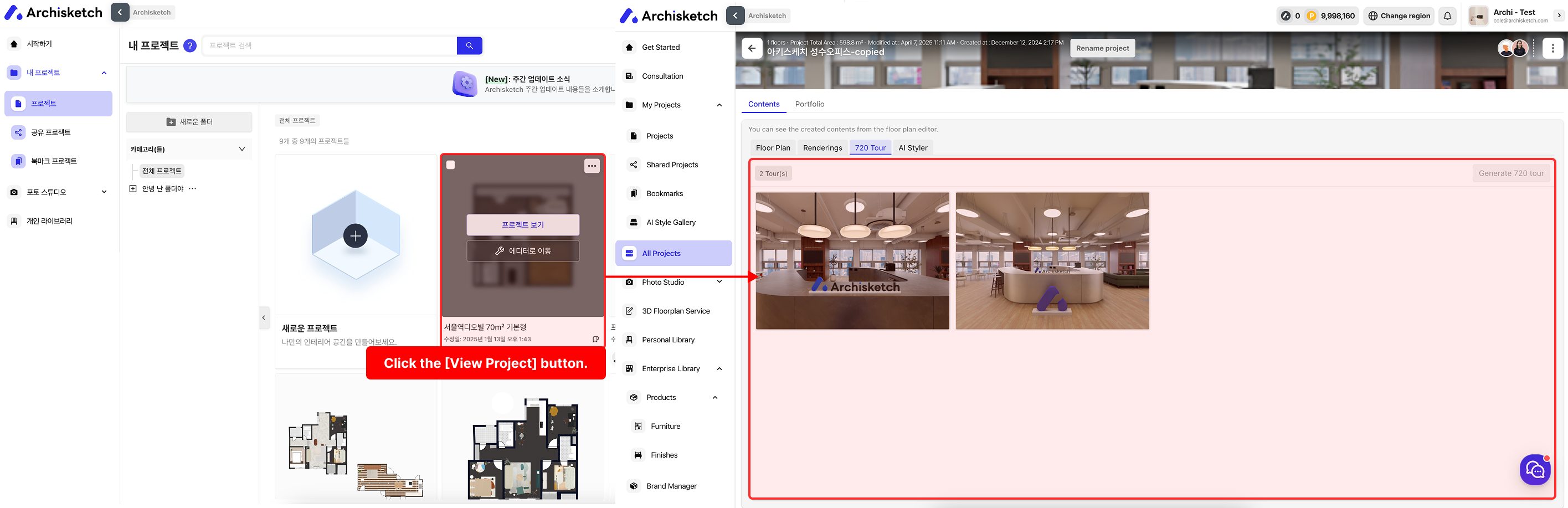
Task: Expand Photo Studio in right sidebar
Action: (719, 282)
